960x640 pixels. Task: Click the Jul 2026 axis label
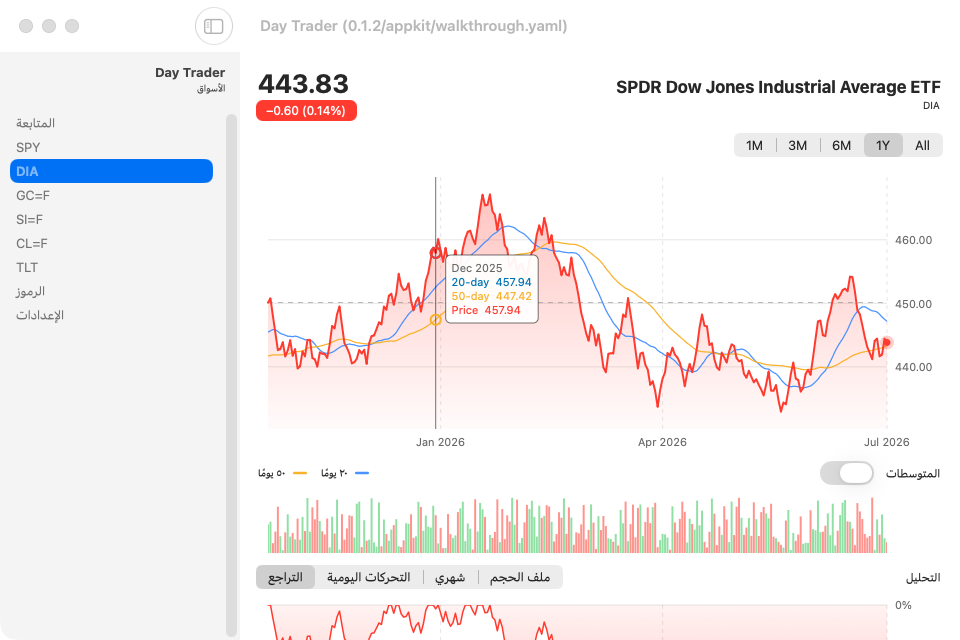pyautogui.click(x=887, y=442)
